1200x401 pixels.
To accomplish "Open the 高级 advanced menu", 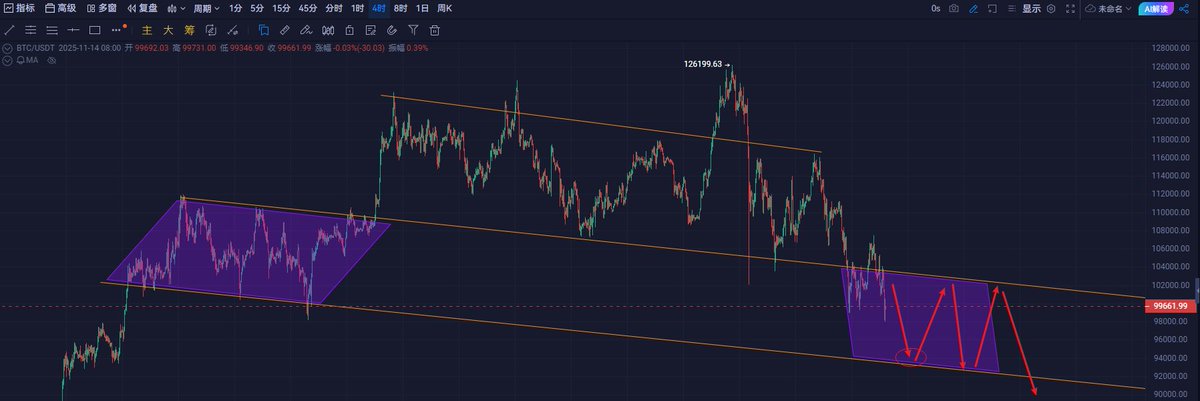I will pyautogui.click(x=60, y=8).
